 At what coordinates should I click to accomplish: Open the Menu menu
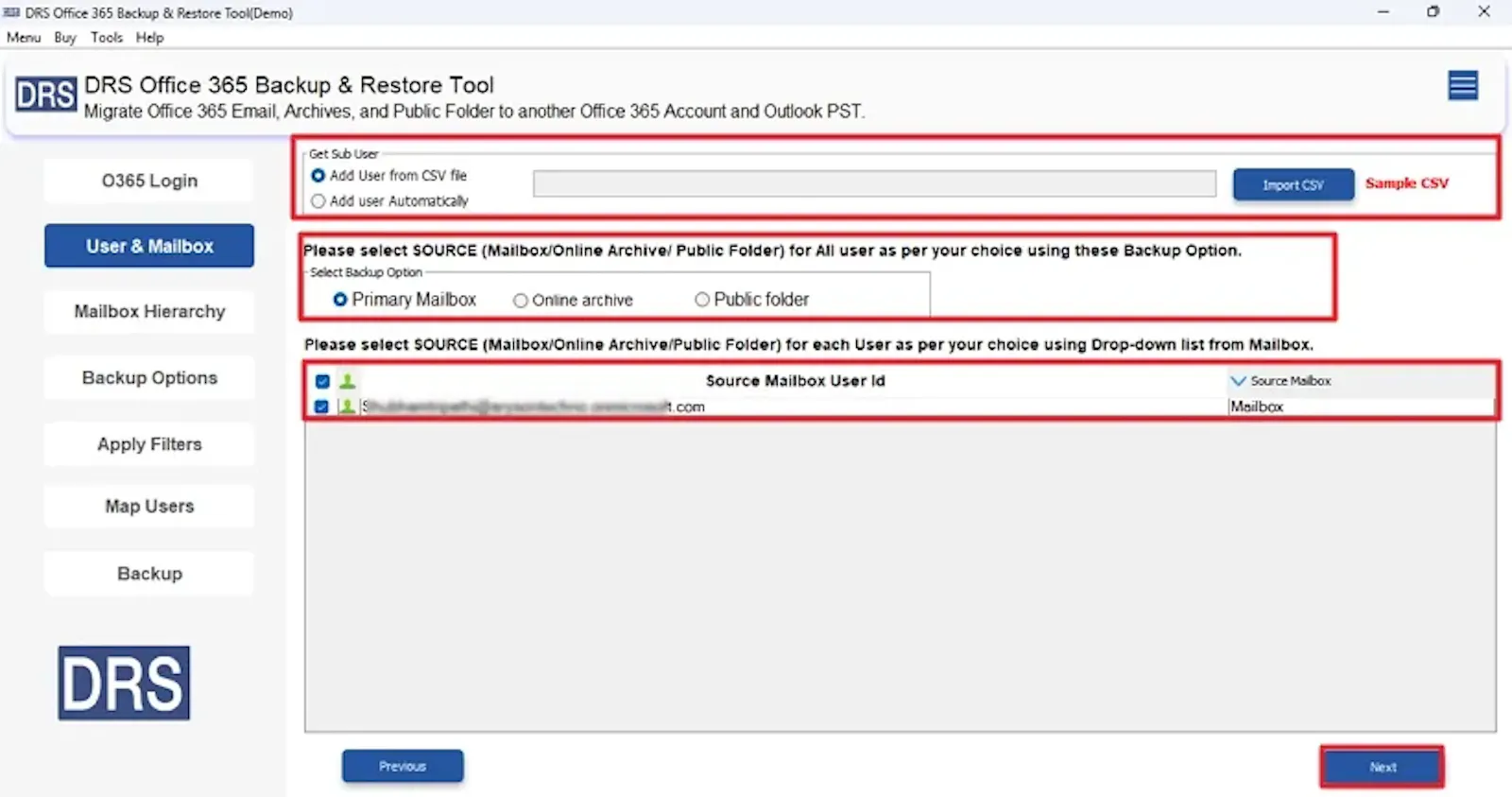click(24, 38)
